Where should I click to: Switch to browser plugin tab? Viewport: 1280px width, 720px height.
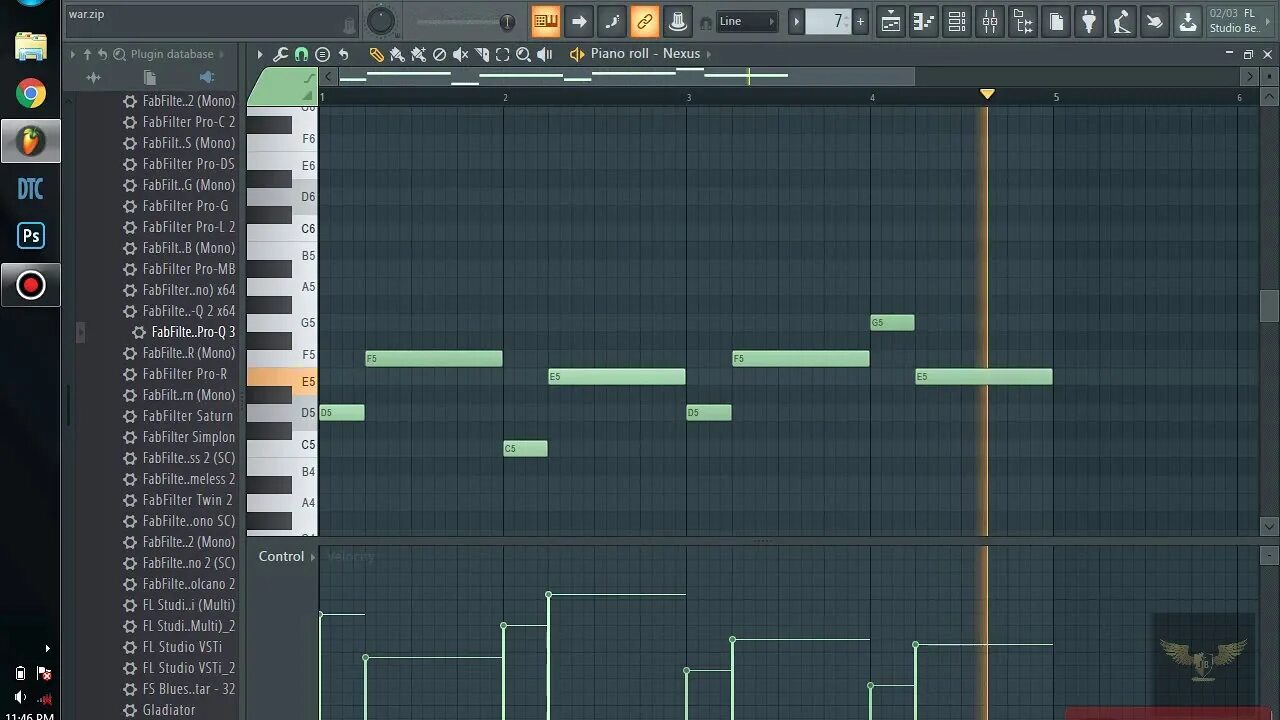click(x=207, y=77)
